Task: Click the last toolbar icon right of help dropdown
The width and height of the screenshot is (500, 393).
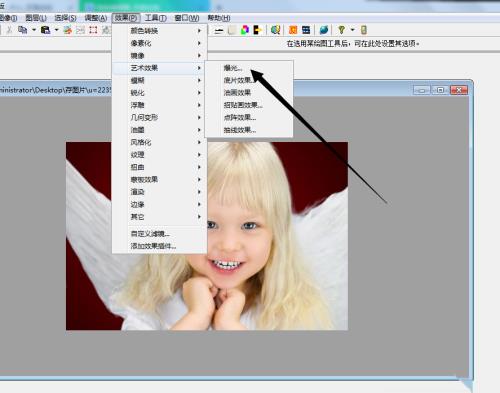Action: click(x=364, y=30)
